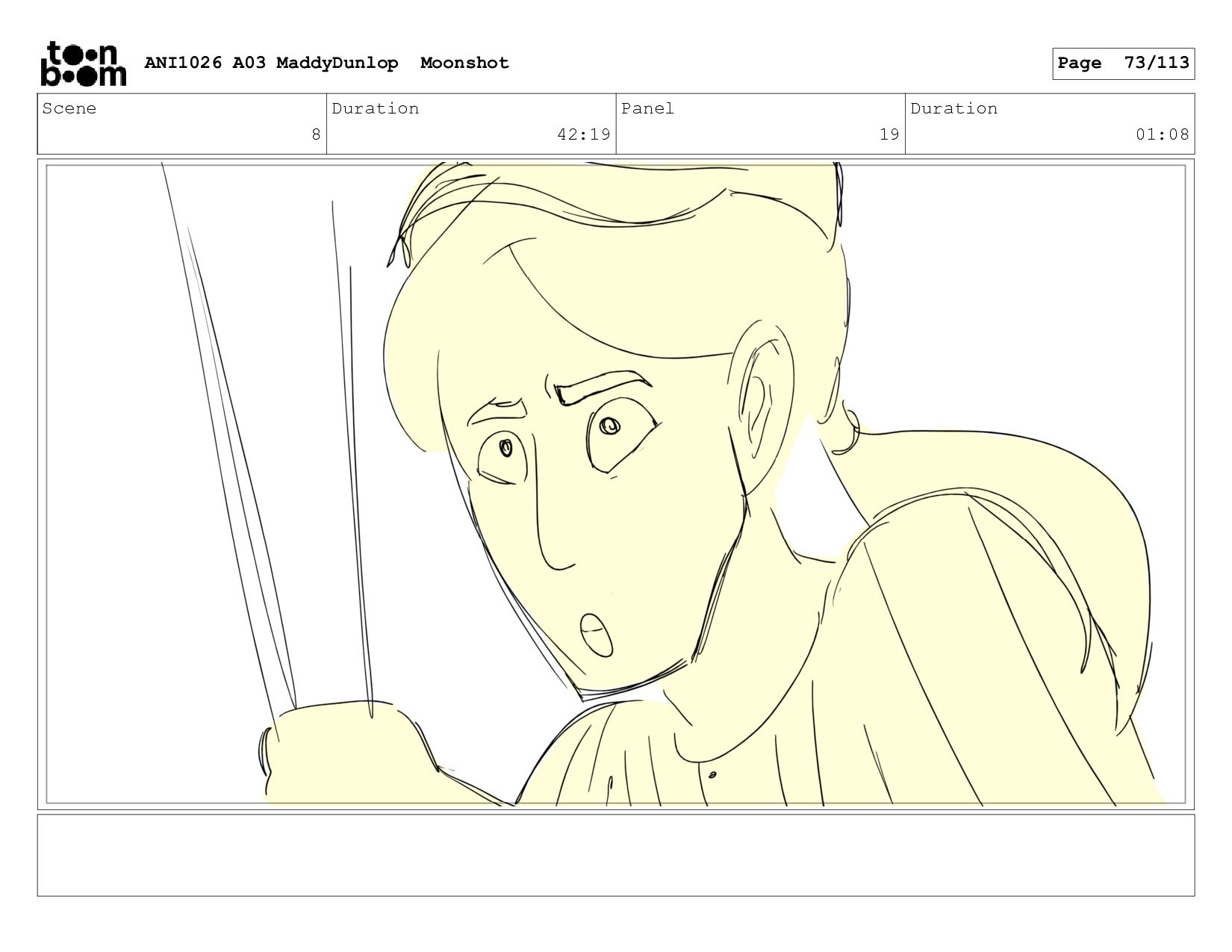Select the panel number value '19'
This screenshot has width=1232, height=952.
[x=889, y=134]
